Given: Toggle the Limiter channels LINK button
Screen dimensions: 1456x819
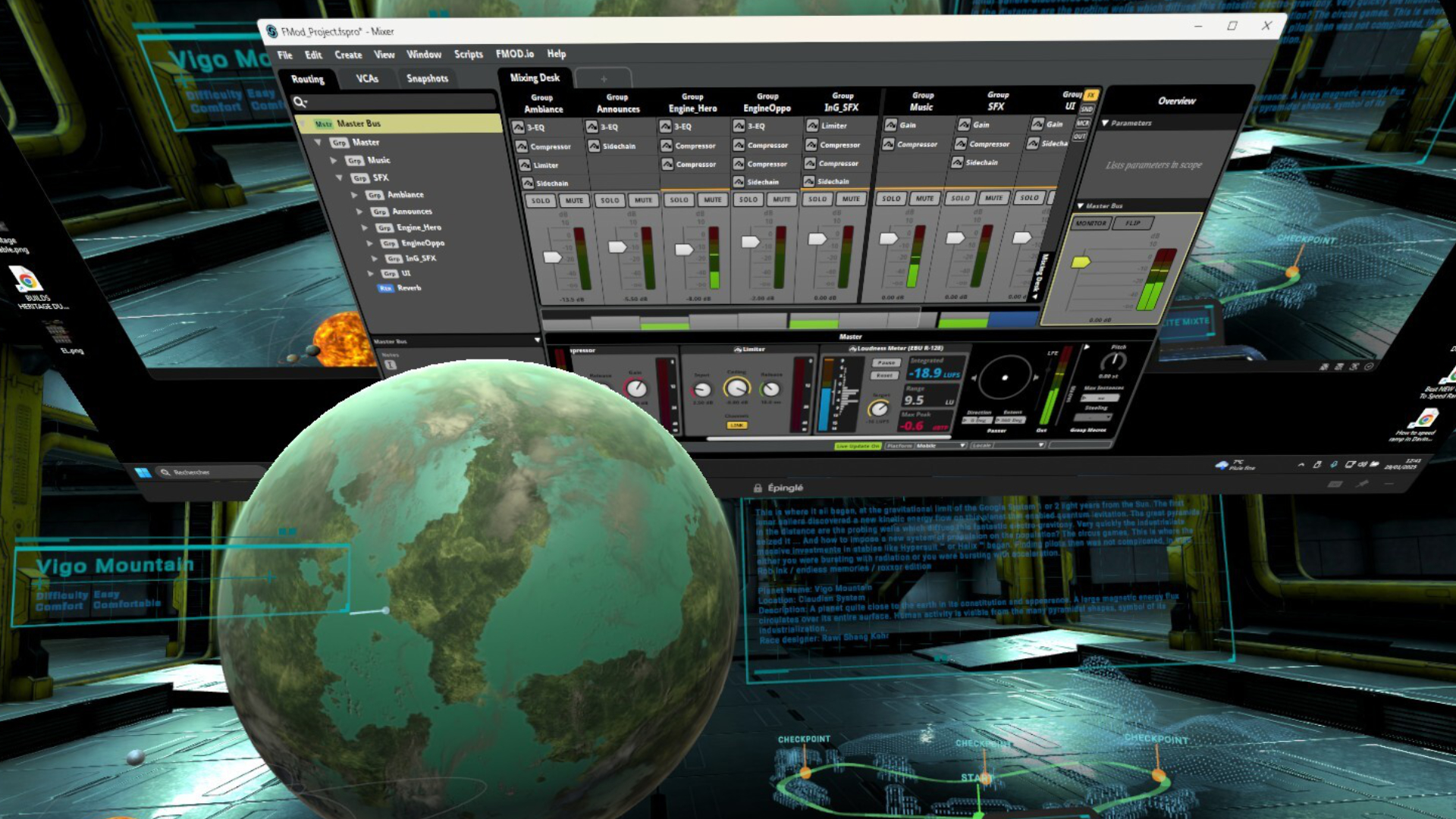Looking at the screenshot, I should (736, 425).
